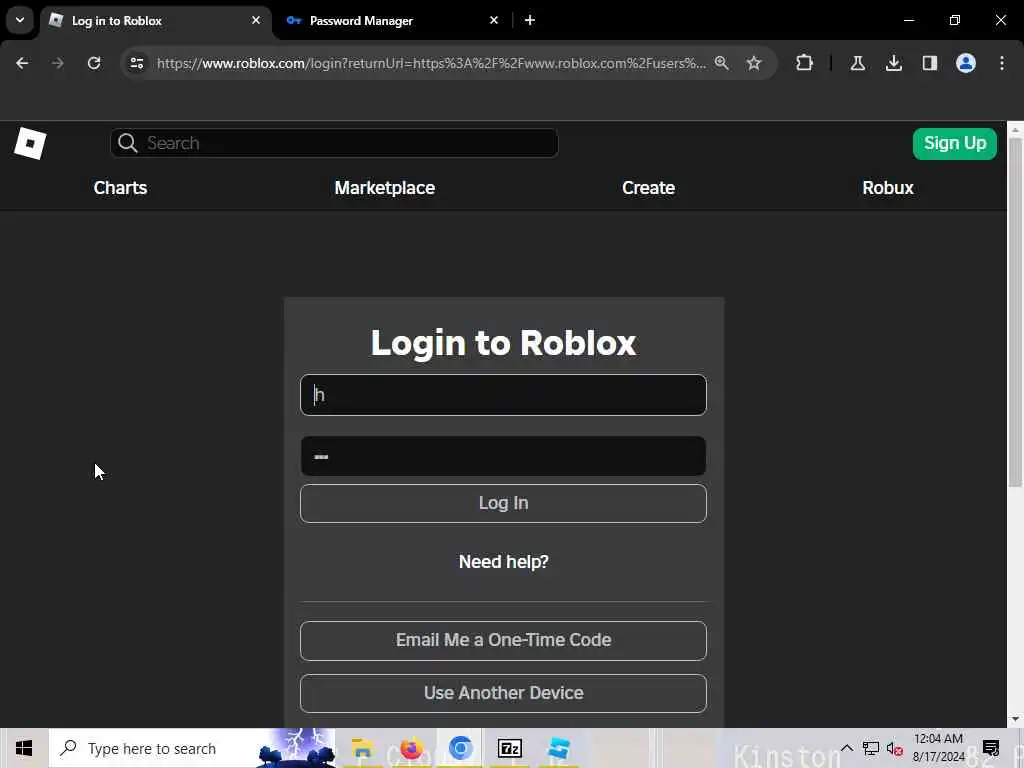Click Use Another Device button

tap(503, 693)
